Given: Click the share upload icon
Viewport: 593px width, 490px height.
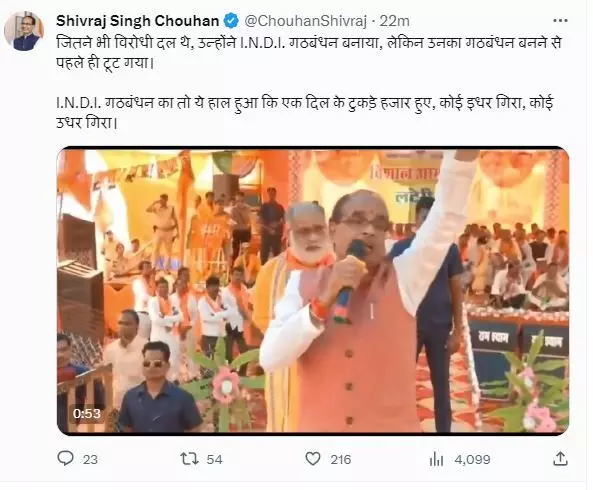Looking at the screenshot, I should (560, 459).
